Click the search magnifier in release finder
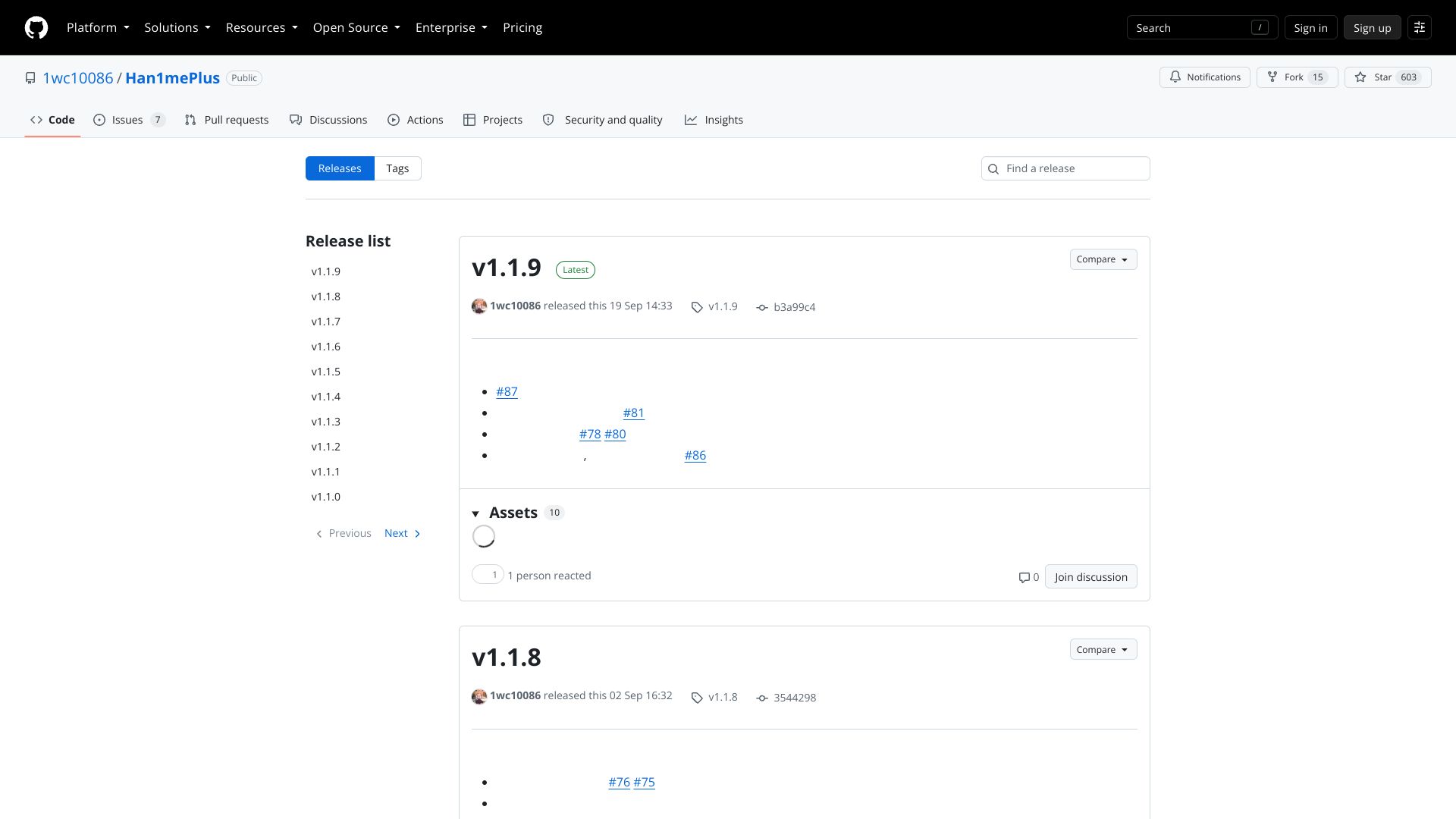The width and height of the screenshot is (1456, 819). tap(993, 169)
